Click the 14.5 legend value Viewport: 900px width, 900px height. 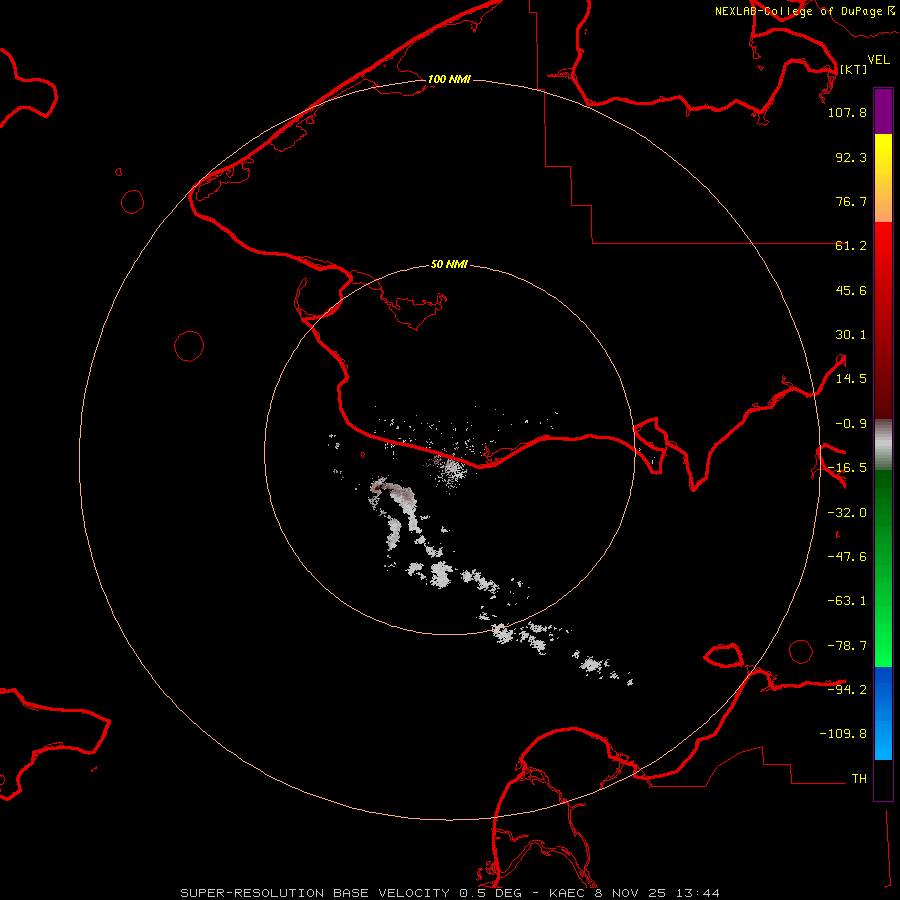[x=851, y=379]
